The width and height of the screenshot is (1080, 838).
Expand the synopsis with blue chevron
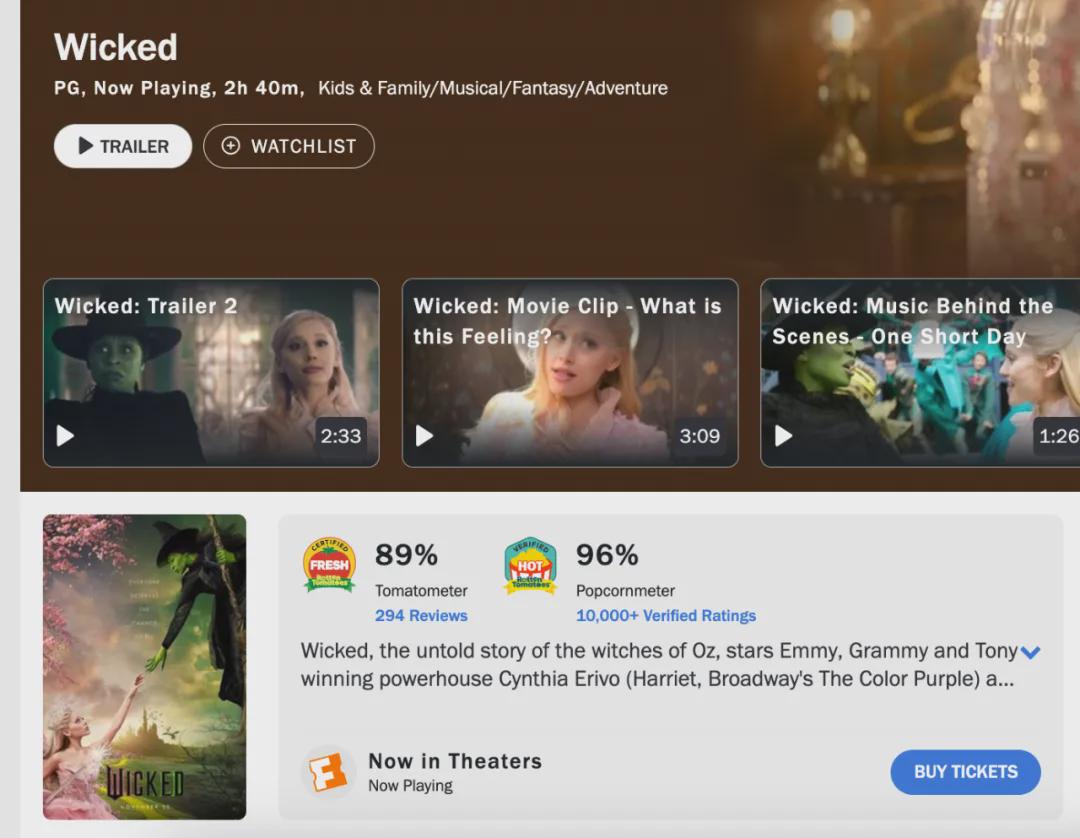pos(1030,652)
